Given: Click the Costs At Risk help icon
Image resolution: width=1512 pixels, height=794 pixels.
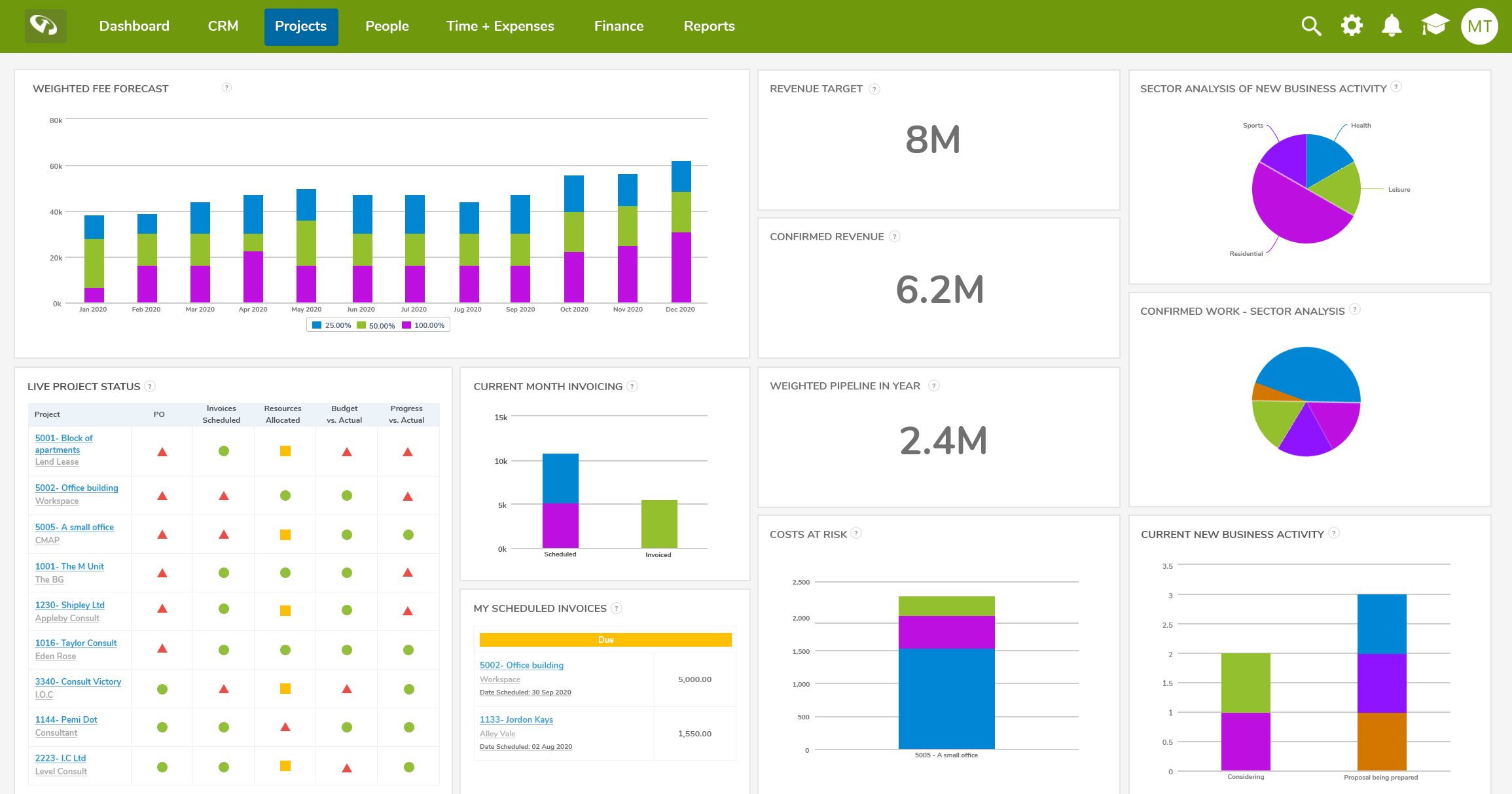Looking at the screenshot, I should coord(855,533).
